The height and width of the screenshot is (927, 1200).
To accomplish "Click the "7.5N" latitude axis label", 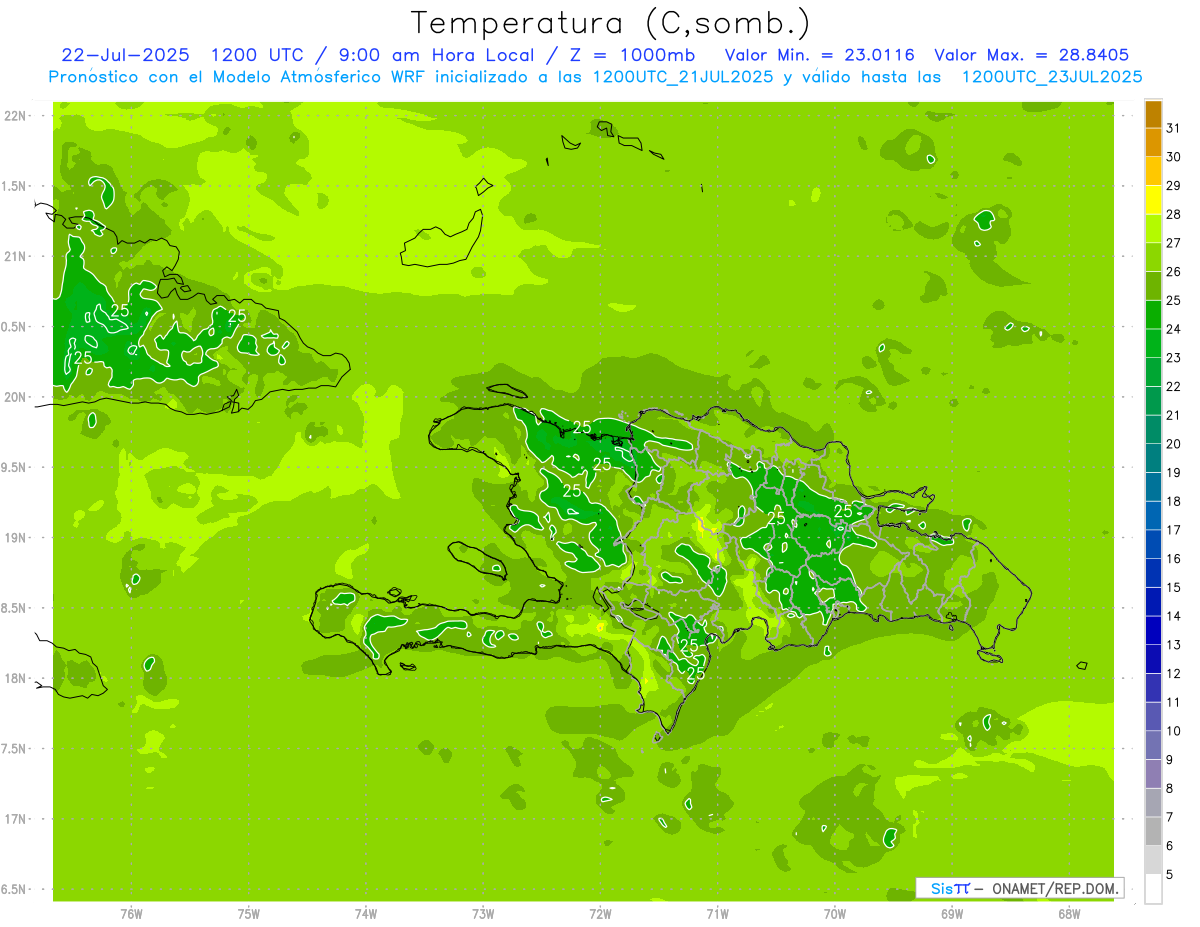I will click(14, 749).
